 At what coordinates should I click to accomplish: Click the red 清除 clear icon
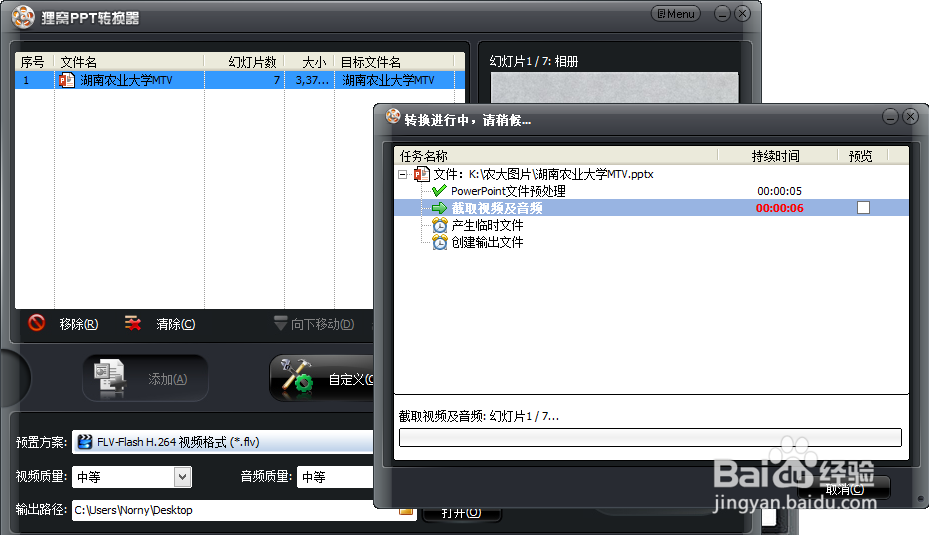[133, 323]
